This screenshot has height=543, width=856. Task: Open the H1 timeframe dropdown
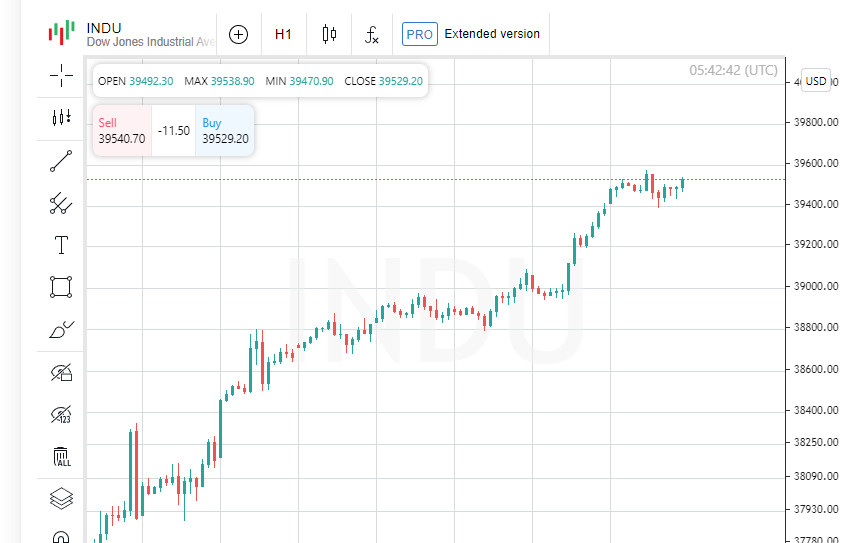point(283,34)
